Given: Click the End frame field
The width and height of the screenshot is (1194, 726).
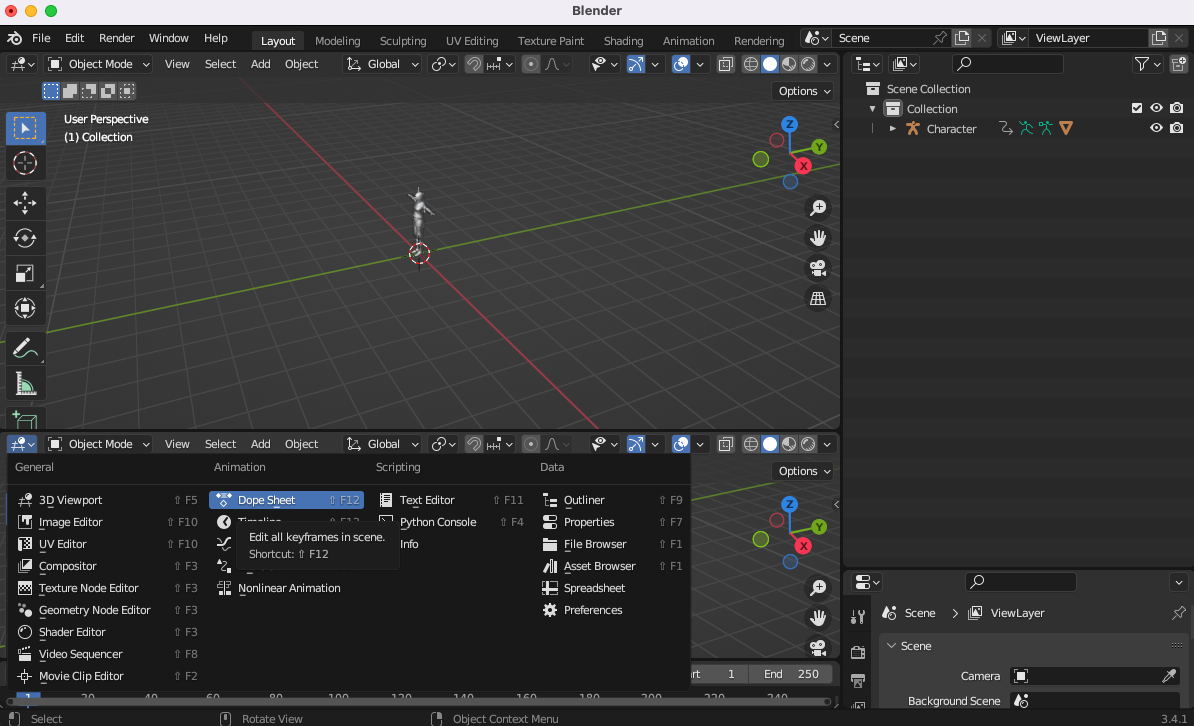Looking at the screenshot, I should pyautogui.click(x=790, y=674).
